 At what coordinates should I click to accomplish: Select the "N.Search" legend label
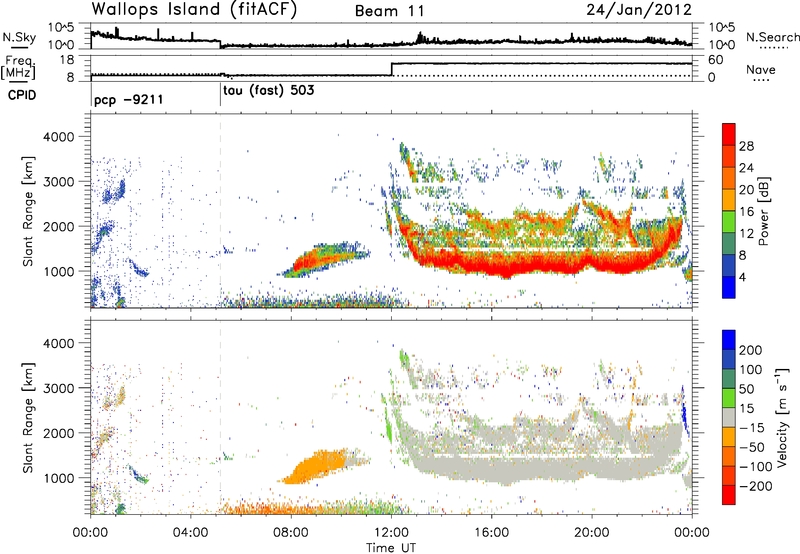click(x=772, y=37)
